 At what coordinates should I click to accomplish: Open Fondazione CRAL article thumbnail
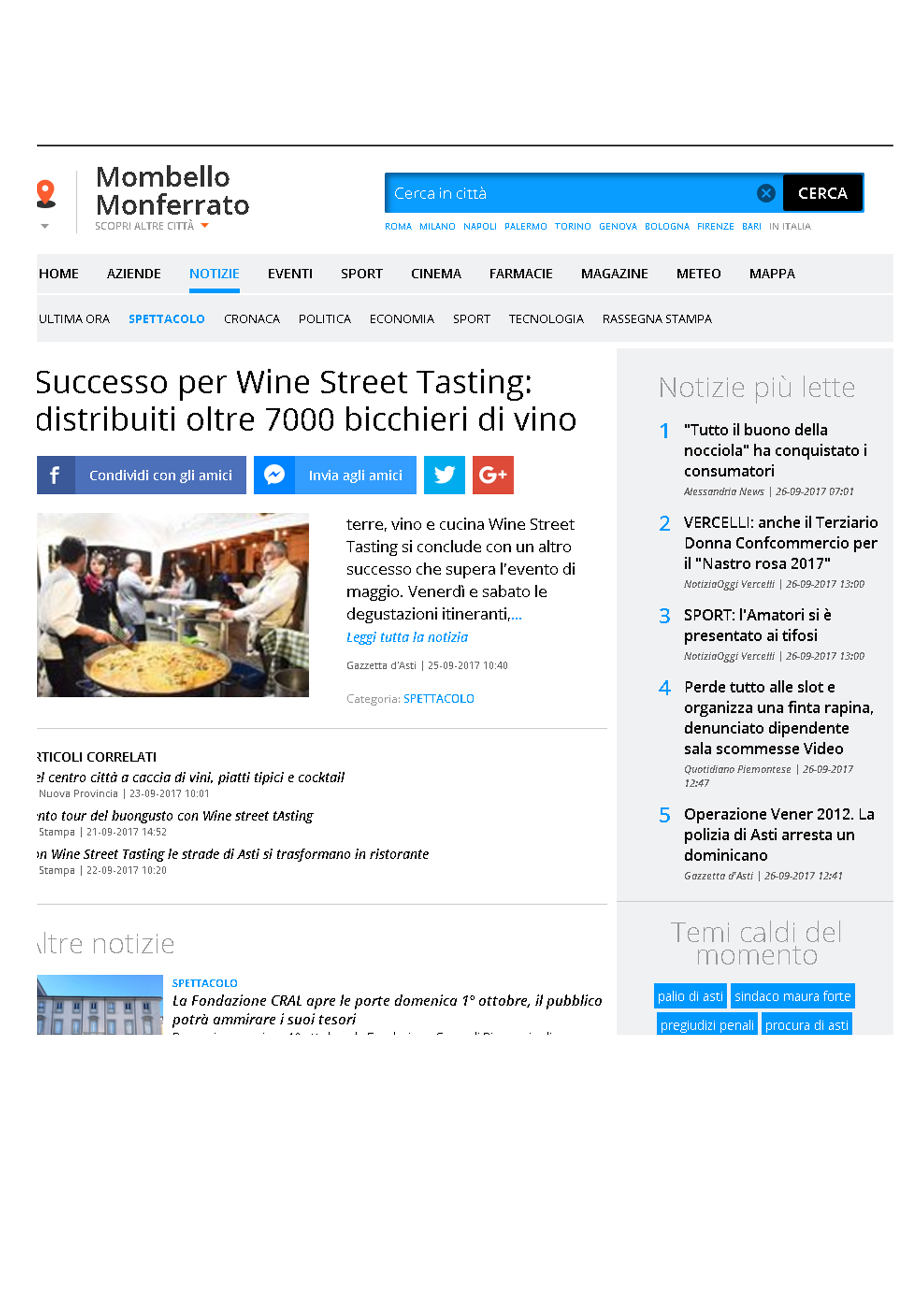[x=100, y=1004]
